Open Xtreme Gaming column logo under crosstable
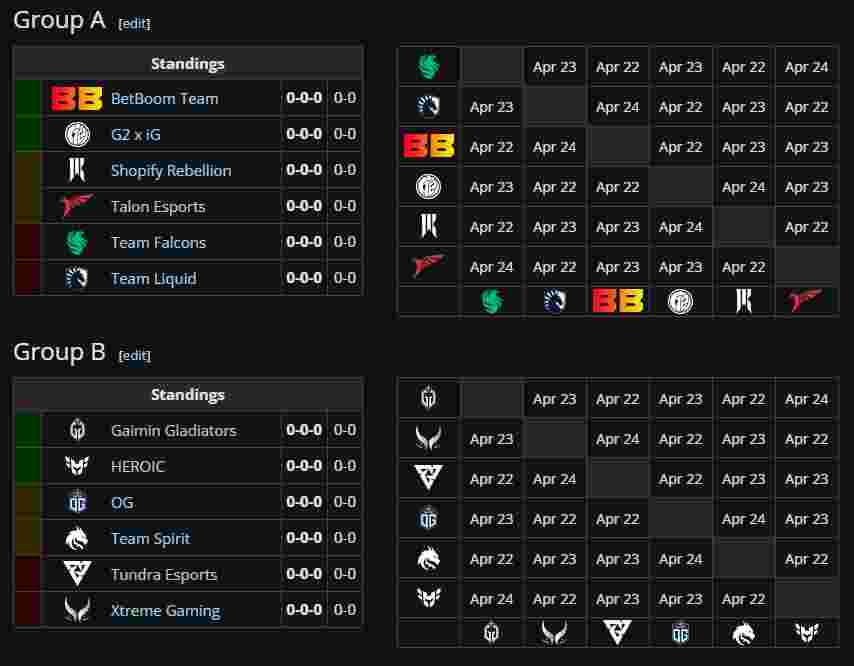The width and height of the screenshot is (854, 666). coord(554,633)
